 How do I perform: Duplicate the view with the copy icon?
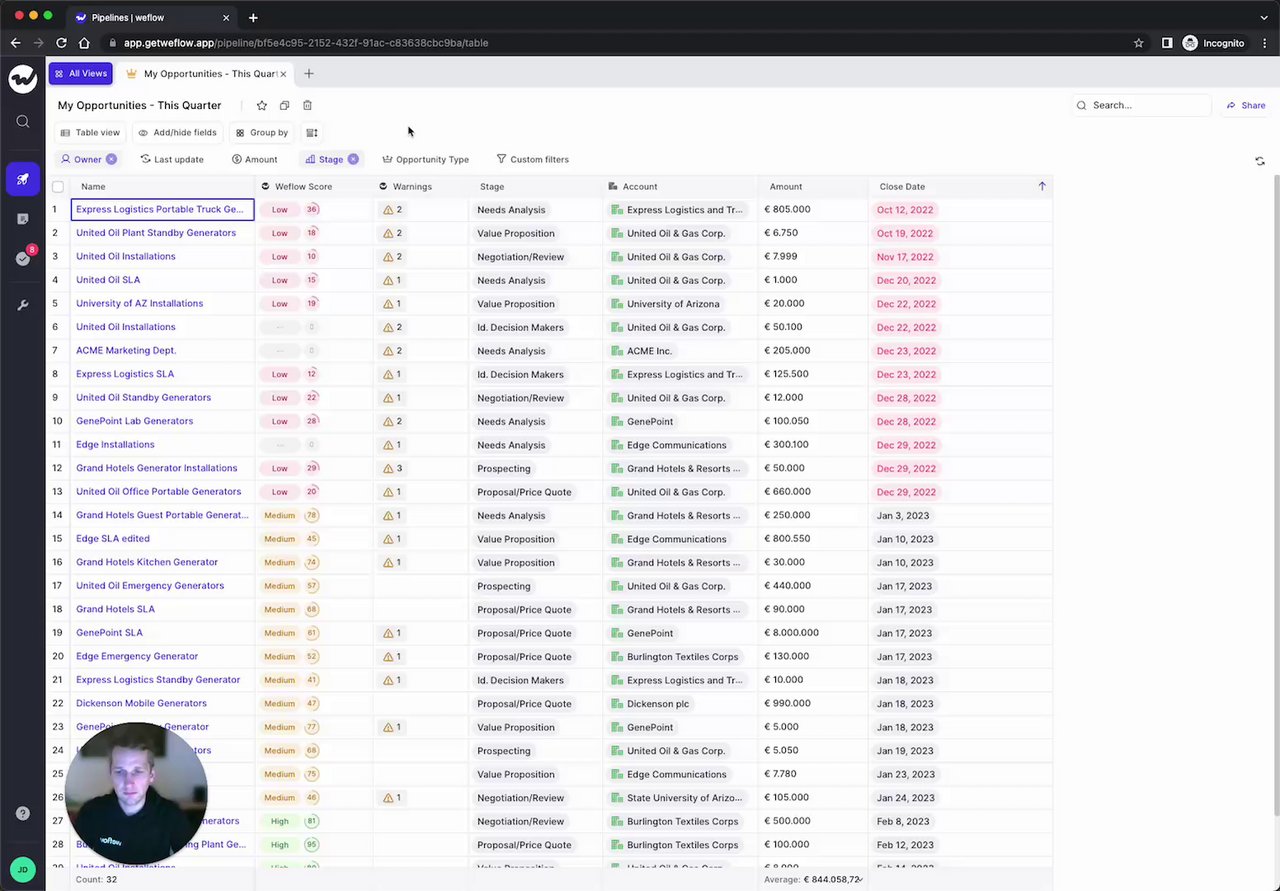pyautogui.click(x=284, y=105)
